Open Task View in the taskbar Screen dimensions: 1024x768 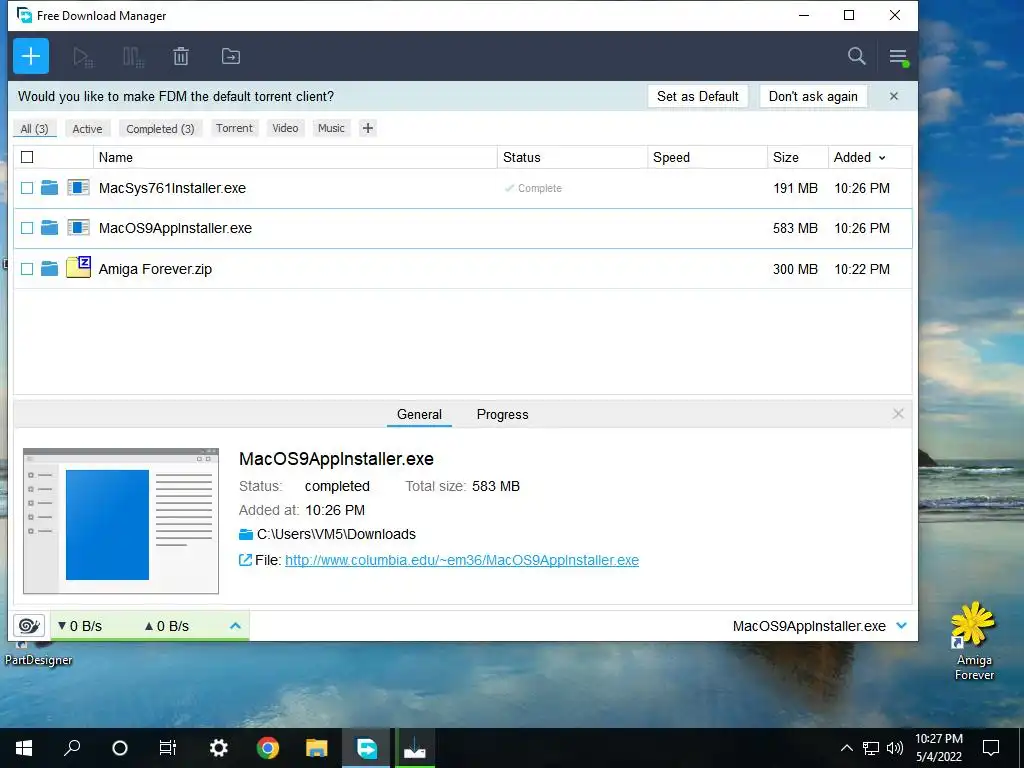click(x=168, y=748)
